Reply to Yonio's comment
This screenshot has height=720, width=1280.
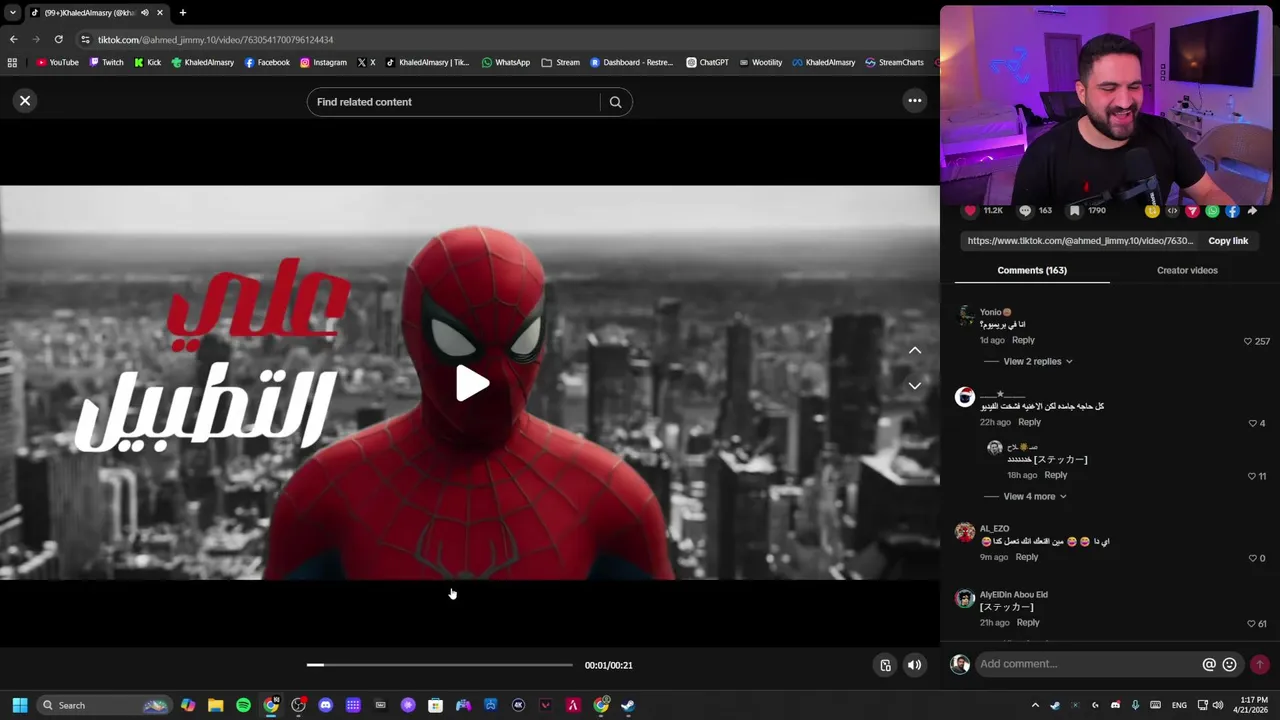tap(1023, 340)
